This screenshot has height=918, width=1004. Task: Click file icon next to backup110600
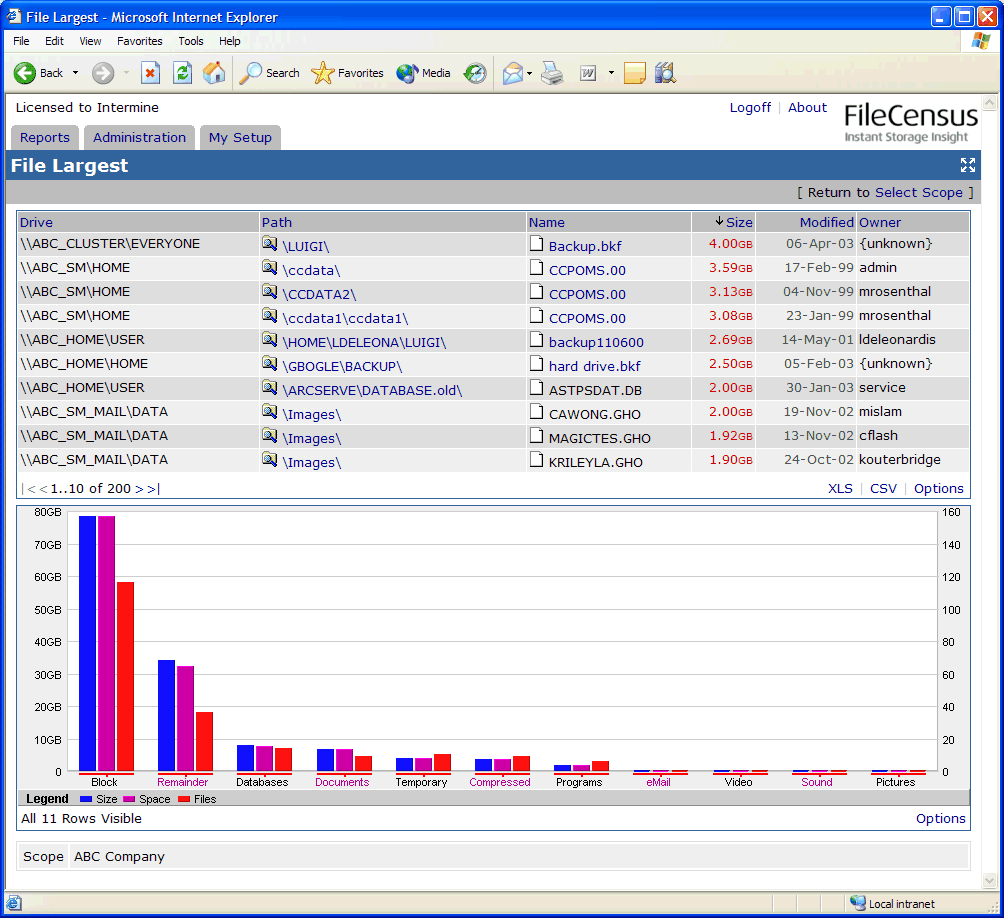(537, 339)
